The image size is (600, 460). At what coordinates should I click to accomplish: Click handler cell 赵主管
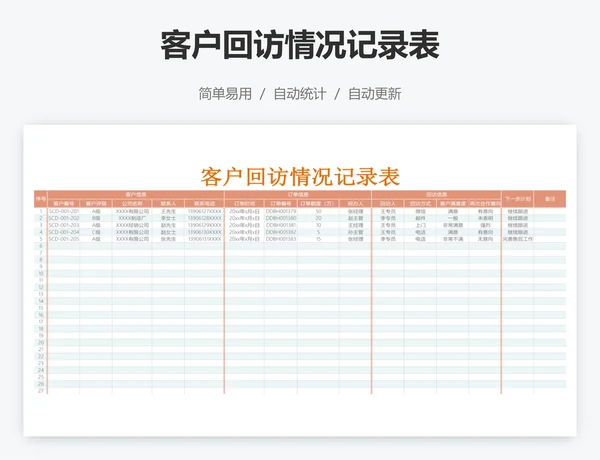click(355, 218)
